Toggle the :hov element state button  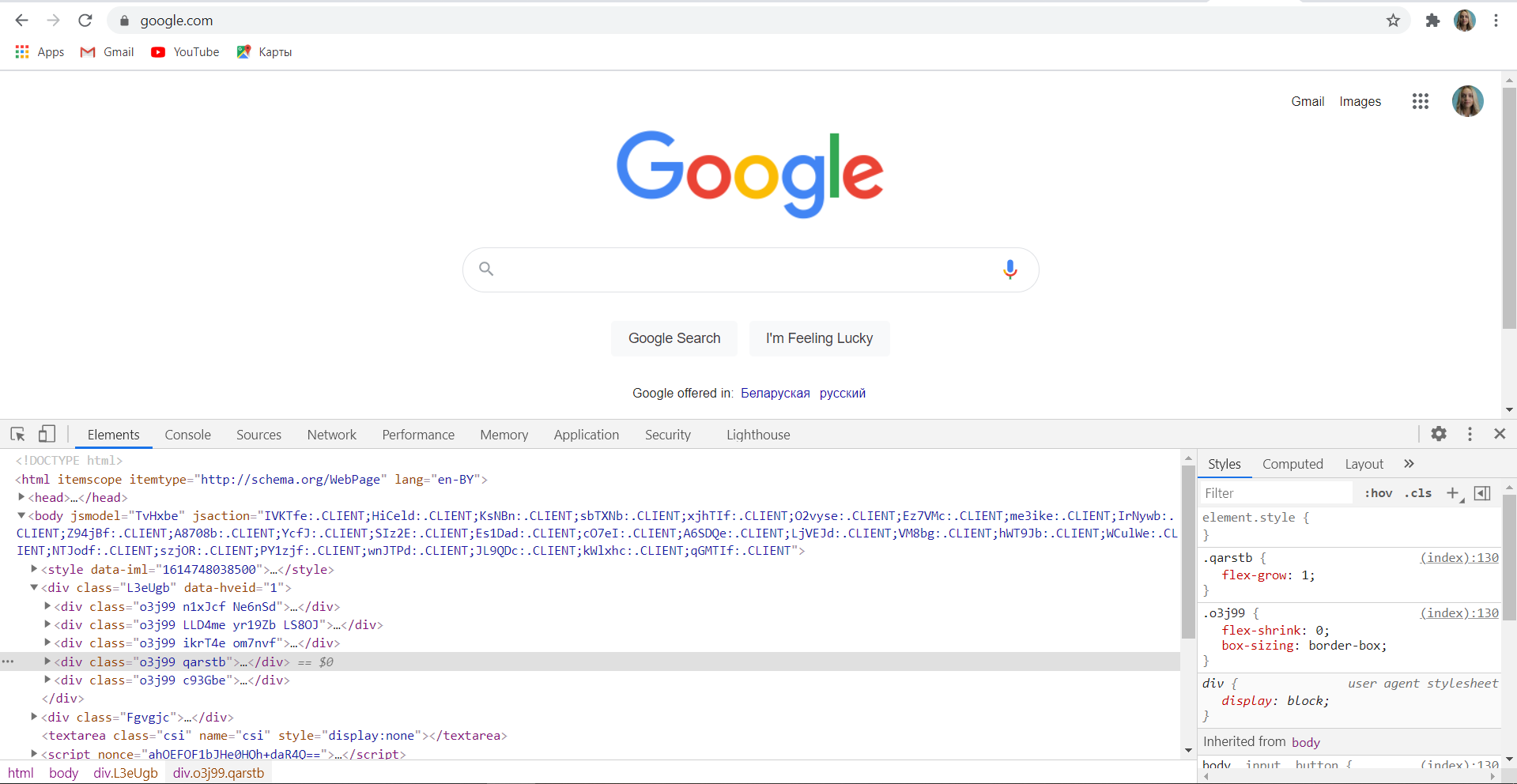1379,493
